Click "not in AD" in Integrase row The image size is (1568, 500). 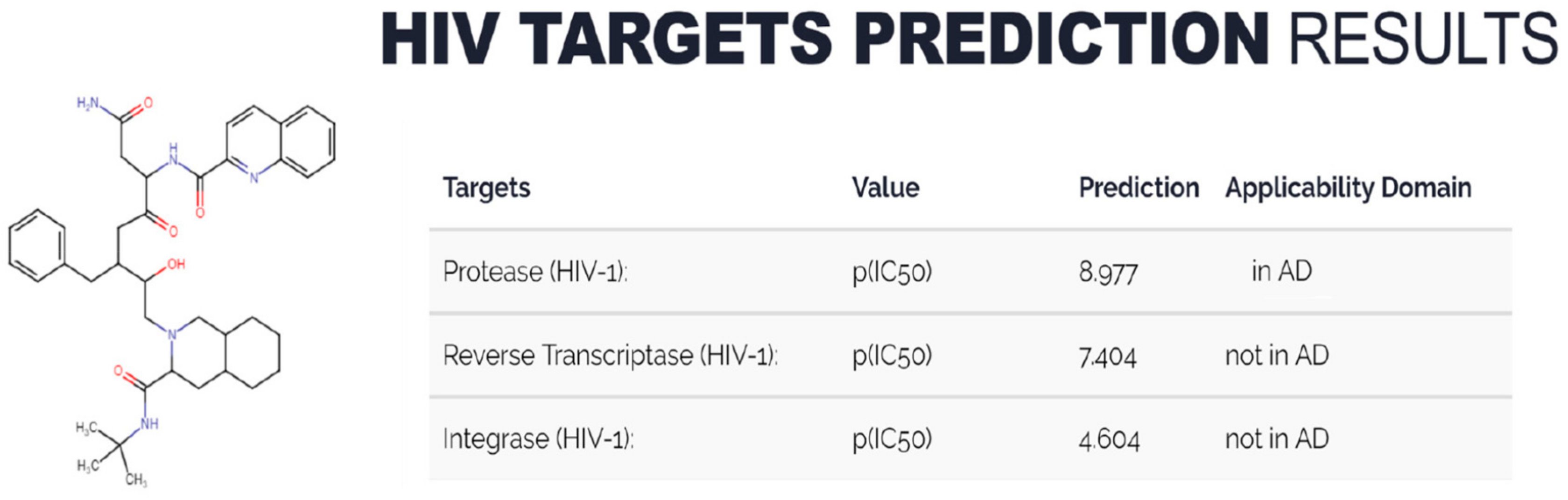coord(1276,439)
